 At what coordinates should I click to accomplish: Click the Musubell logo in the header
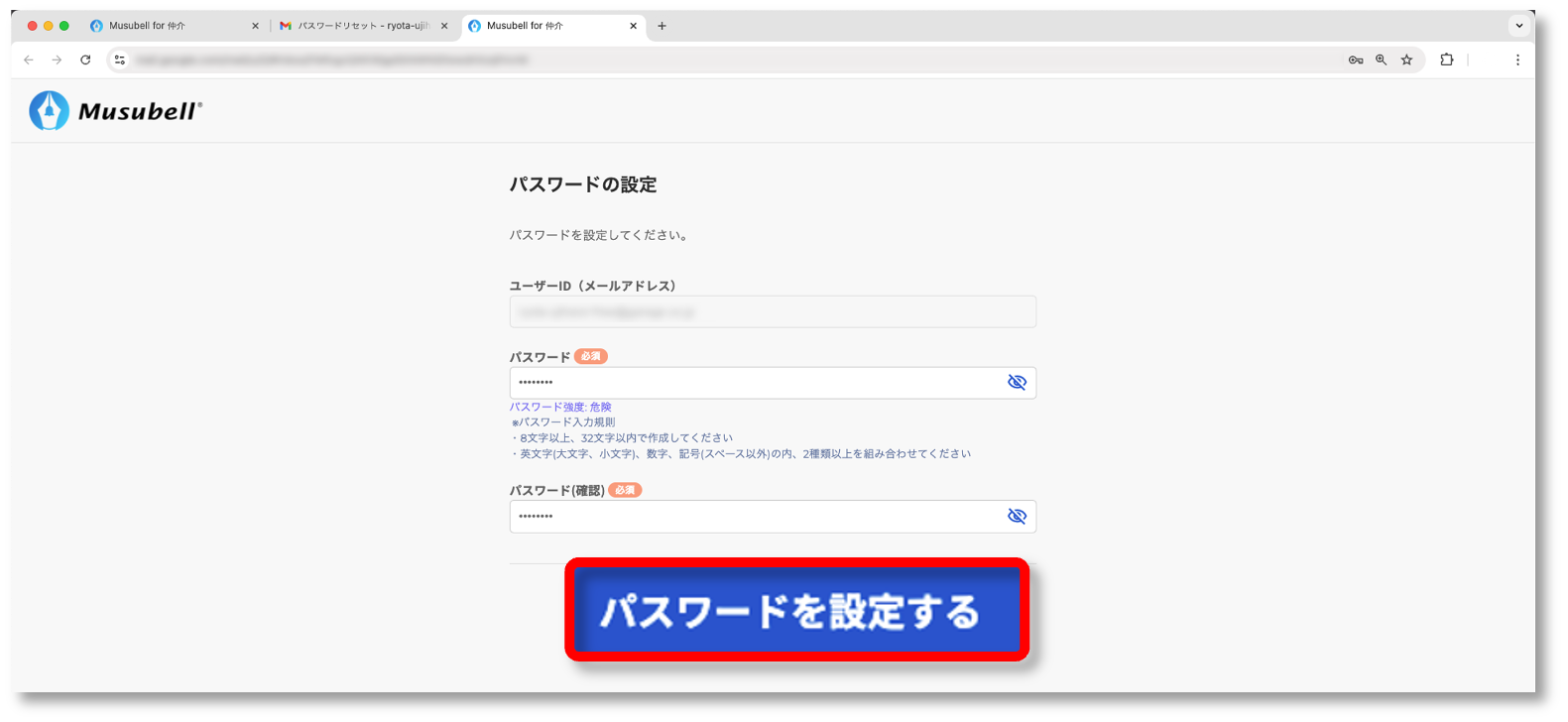point(116,111)
